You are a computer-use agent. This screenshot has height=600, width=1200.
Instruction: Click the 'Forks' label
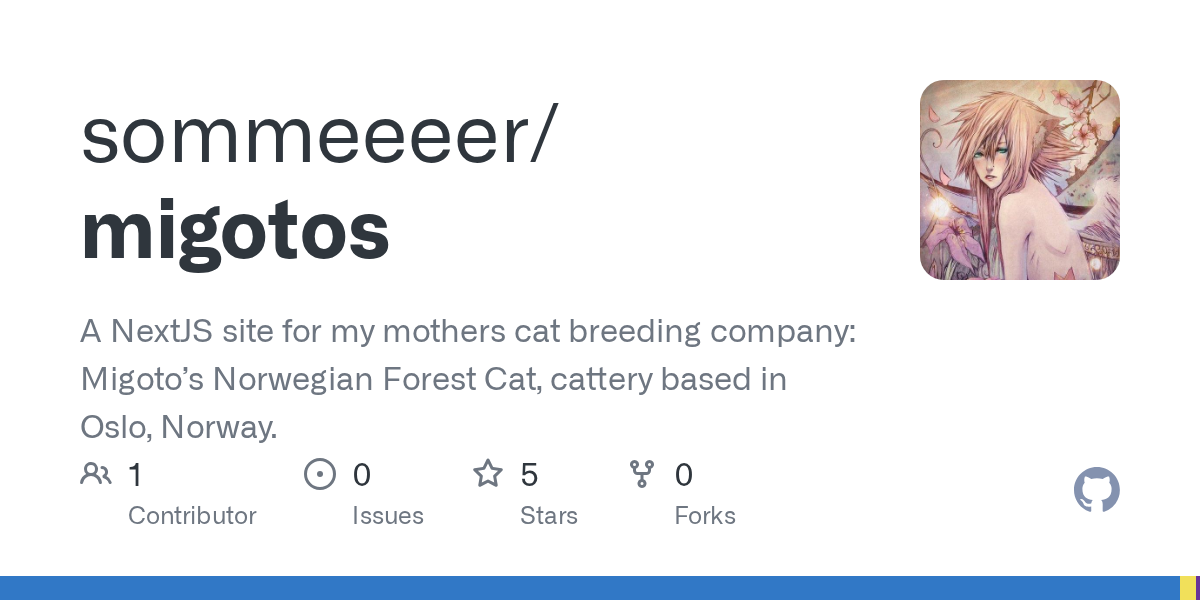(705, 516)
